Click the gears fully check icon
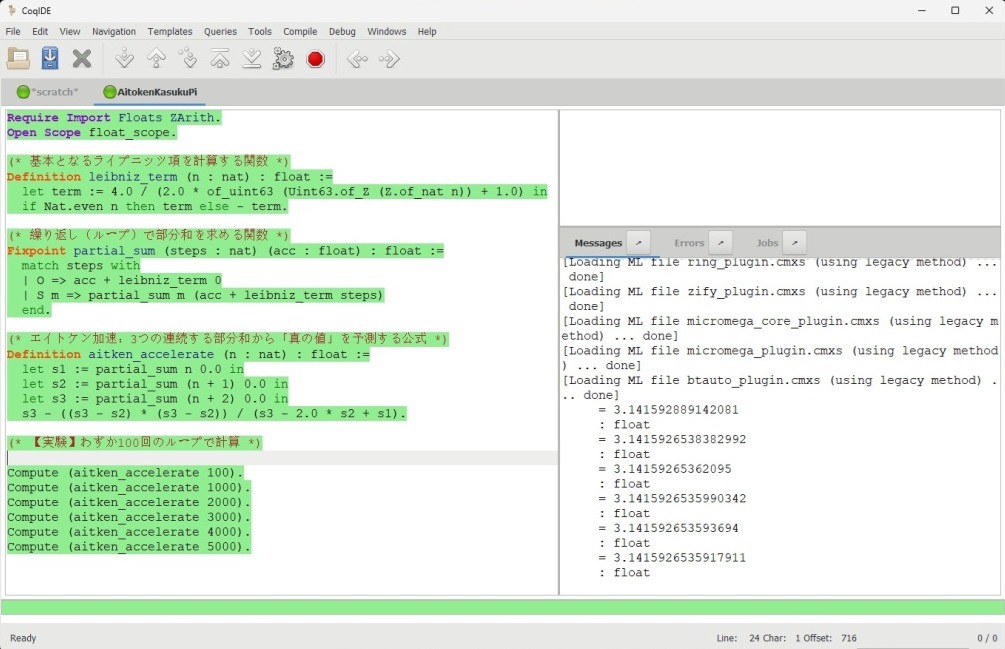The height and width of the screenshot is (649, 1005). (283, 59)
